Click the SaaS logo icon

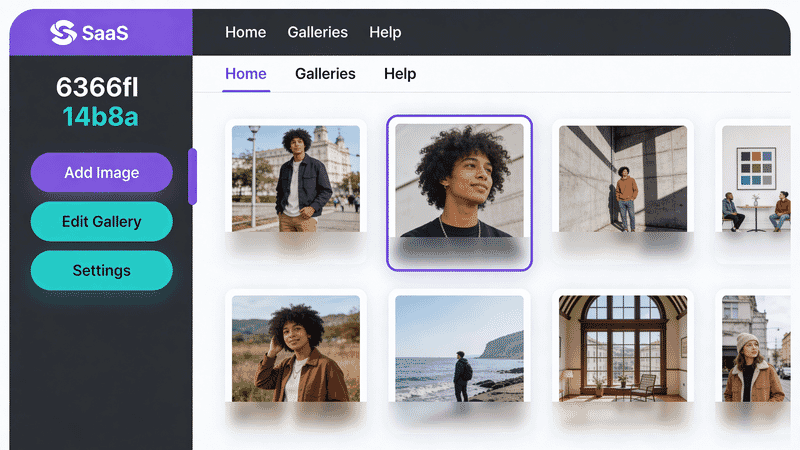pyautogui.click(x=64, y=33)
